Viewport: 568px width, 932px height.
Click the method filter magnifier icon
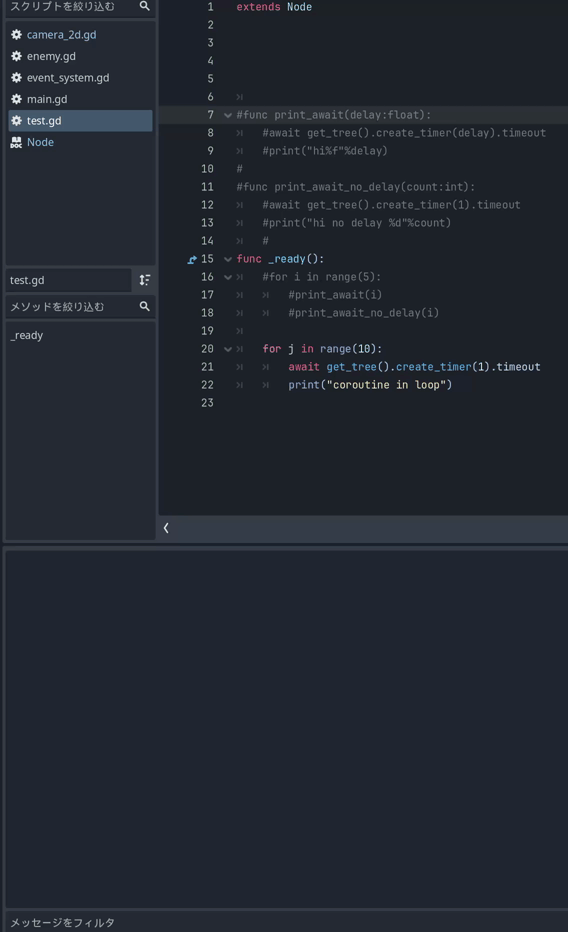coord(144,306)
